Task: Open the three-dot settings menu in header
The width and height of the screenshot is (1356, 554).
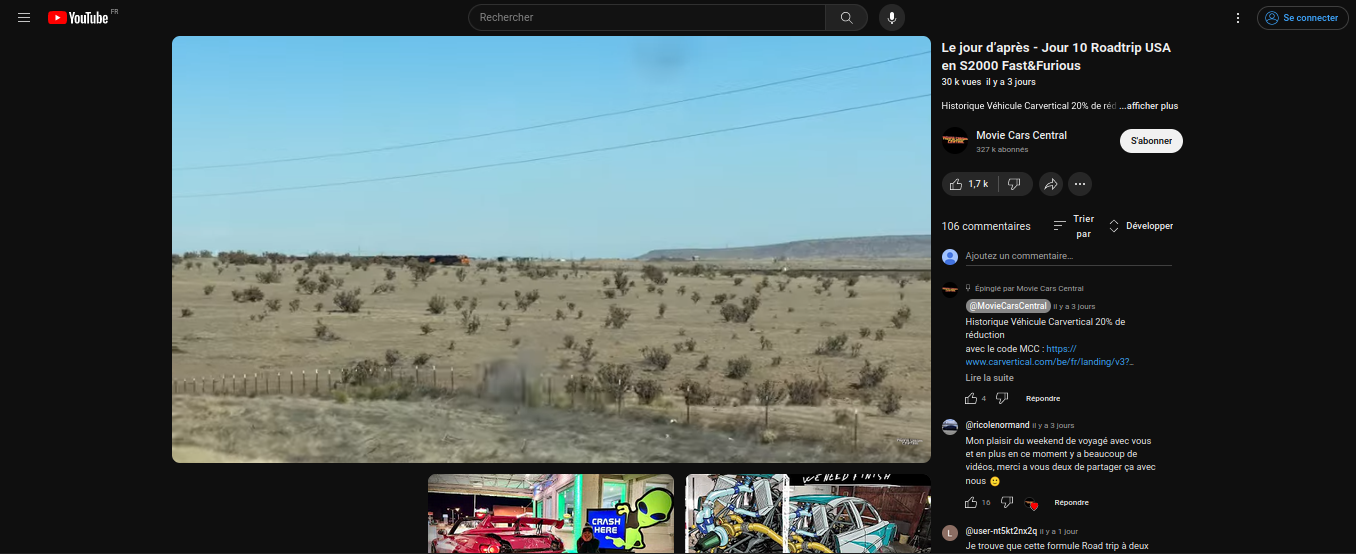Action: pyautogui.click(x=1238, y=18)
